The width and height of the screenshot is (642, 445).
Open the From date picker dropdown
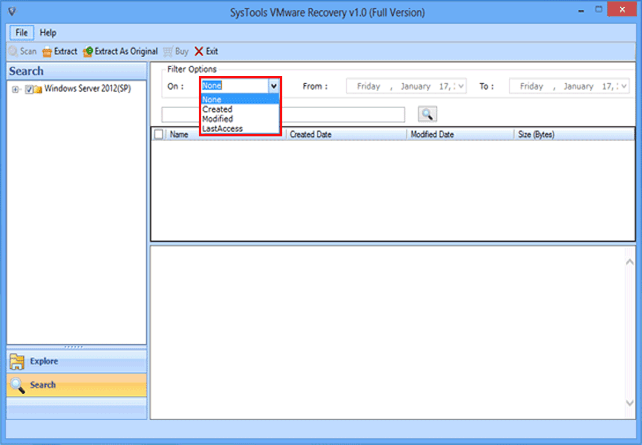(461, 86)
